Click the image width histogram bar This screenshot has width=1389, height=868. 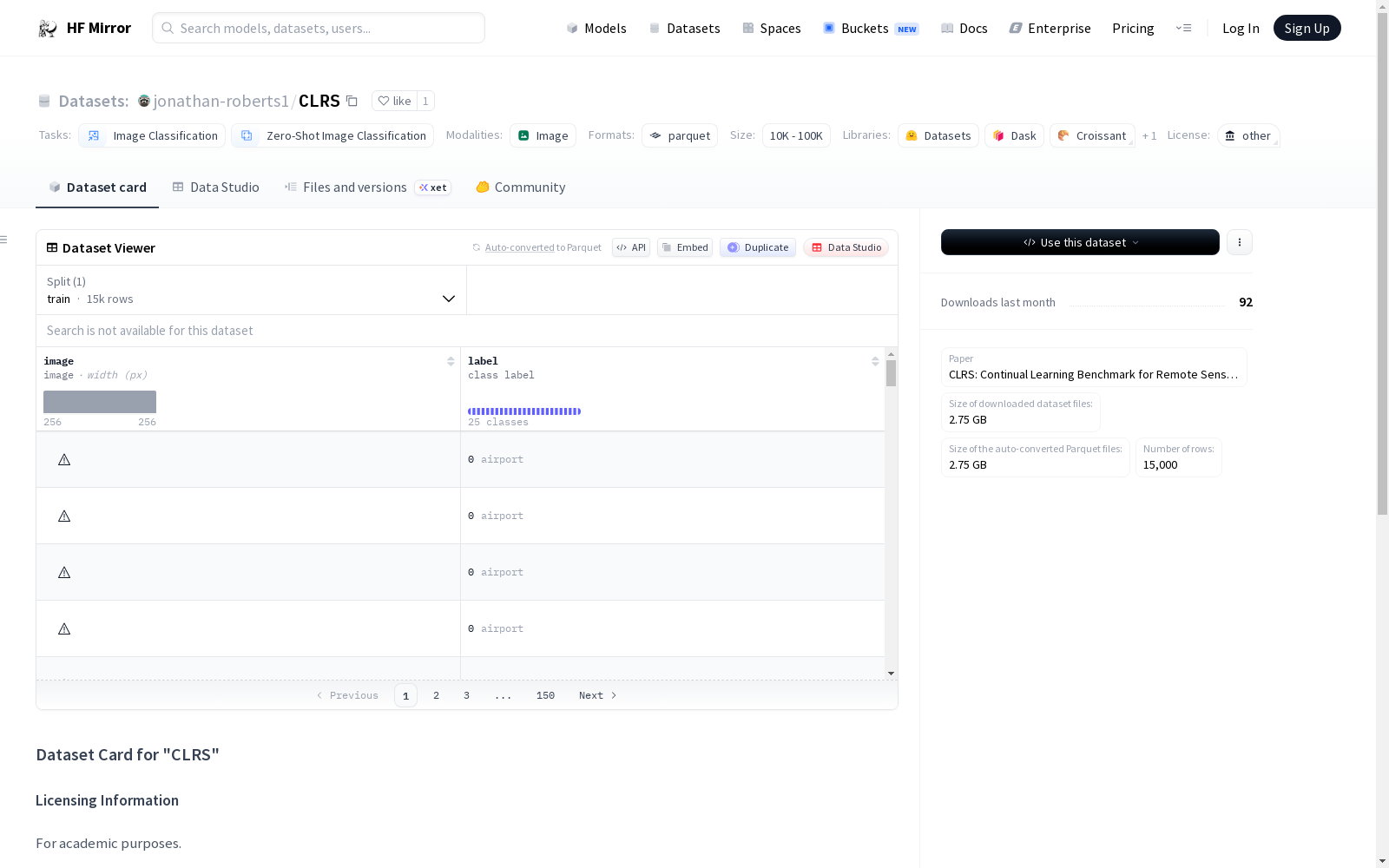click(x=100, y=402)
